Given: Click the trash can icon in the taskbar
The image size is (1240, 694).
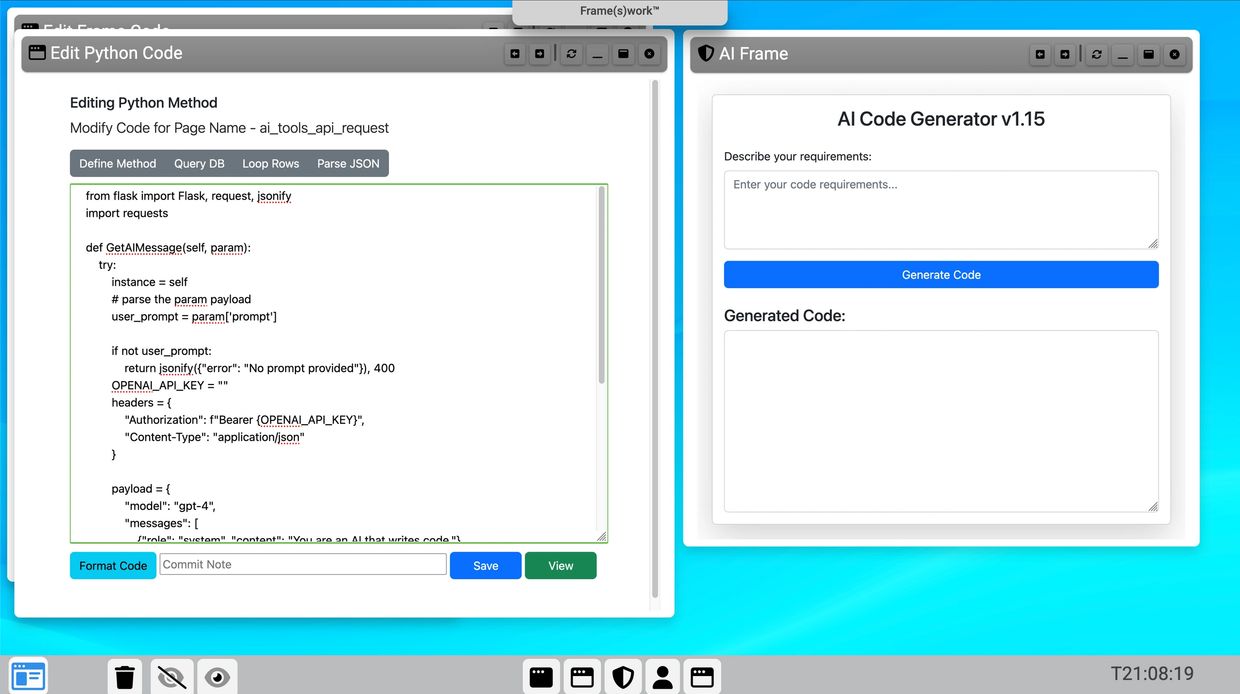Looking at the screenshot, I should (x=125, y=677).
